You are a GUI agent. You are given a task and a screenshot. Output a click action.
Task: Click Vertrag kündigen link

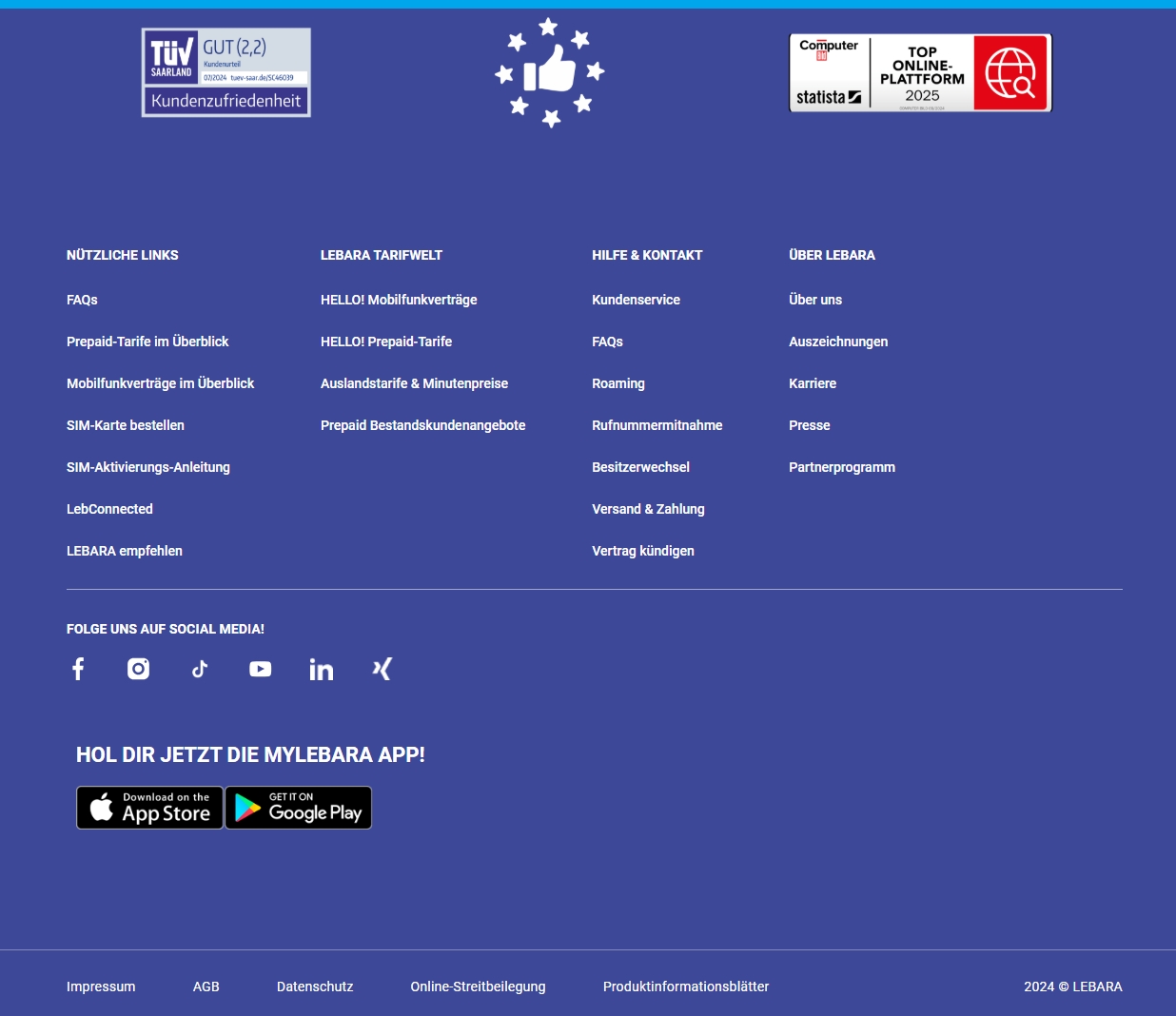pos(643,551)
